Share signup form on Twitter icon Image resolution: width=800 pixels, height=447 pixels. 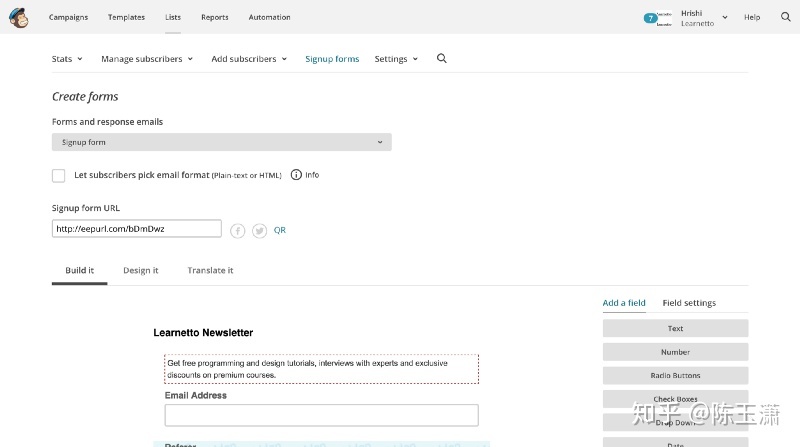259,231
